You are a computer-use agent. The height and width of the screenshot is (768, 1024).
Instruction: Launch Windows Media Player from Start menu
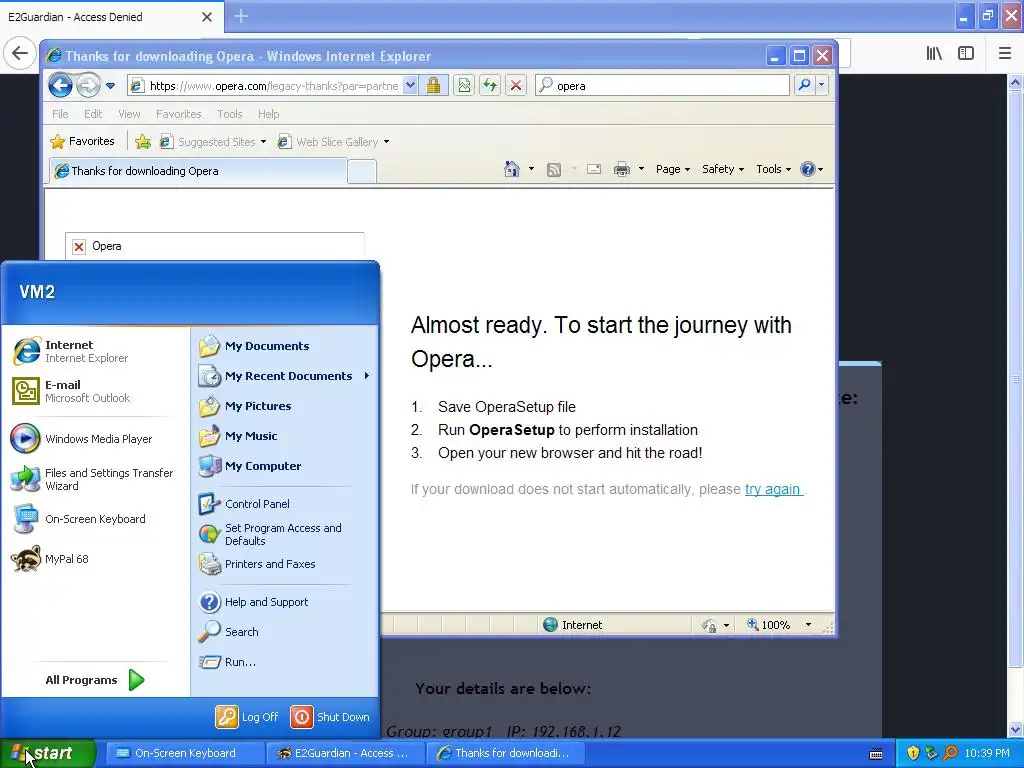click(x=95, y=439)
